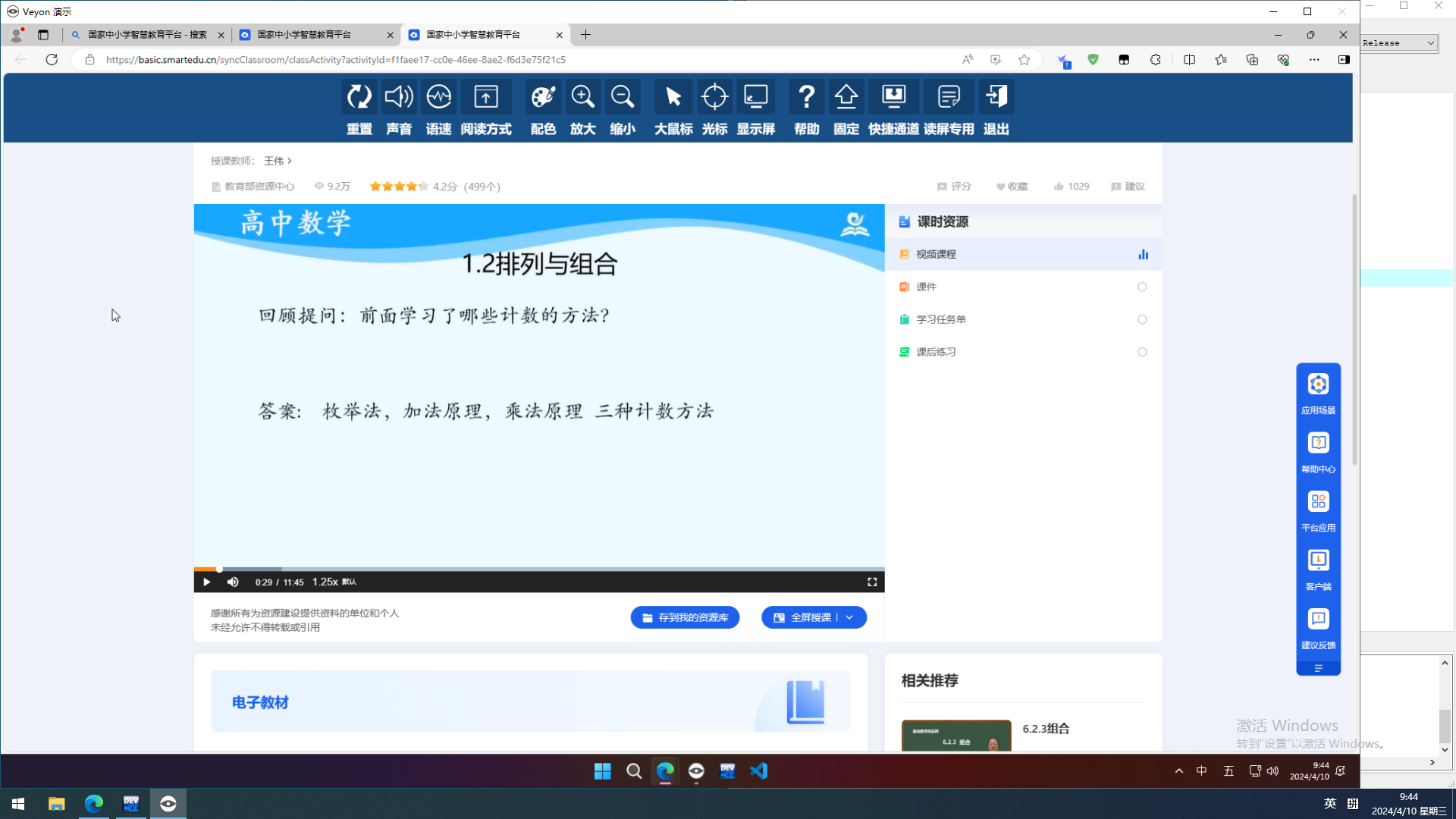
Task: Select the 大鼠标 large cursor tool
Action: tap(673, 97)
